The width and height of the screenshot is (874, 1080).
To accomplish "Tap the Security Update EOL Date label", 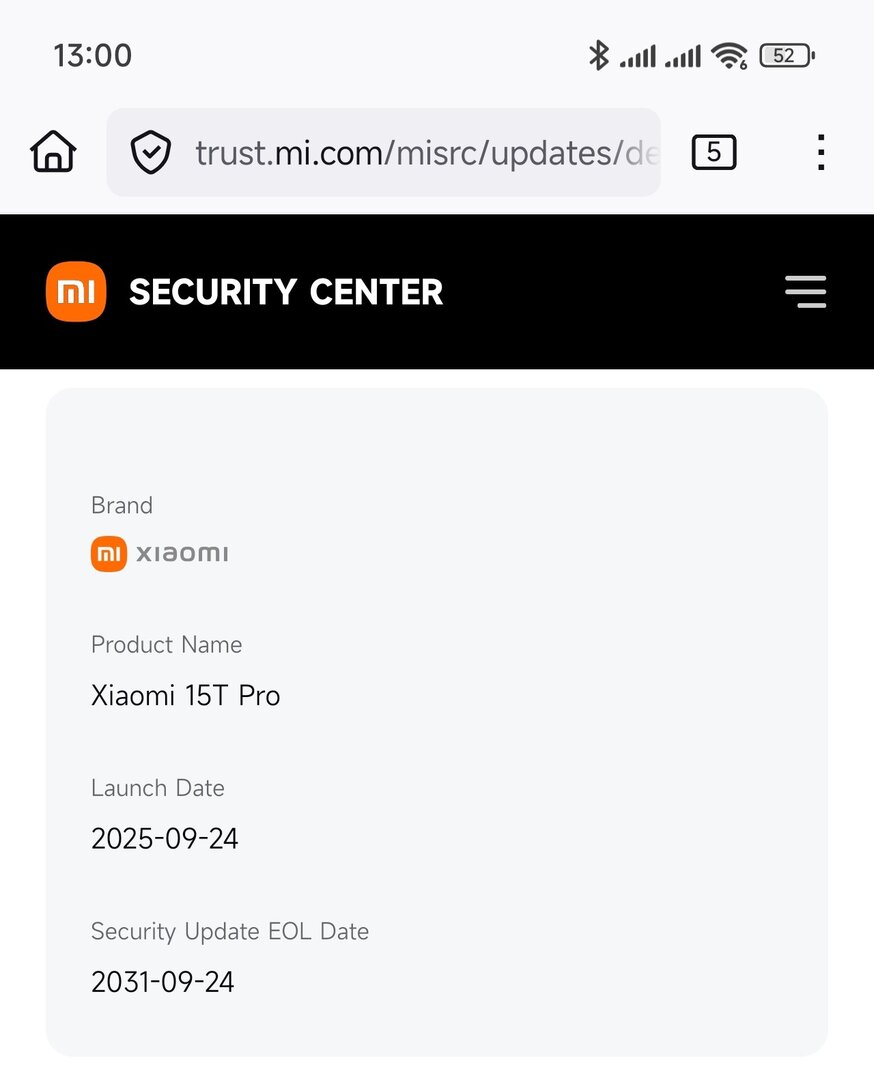I will pos(230,931).
